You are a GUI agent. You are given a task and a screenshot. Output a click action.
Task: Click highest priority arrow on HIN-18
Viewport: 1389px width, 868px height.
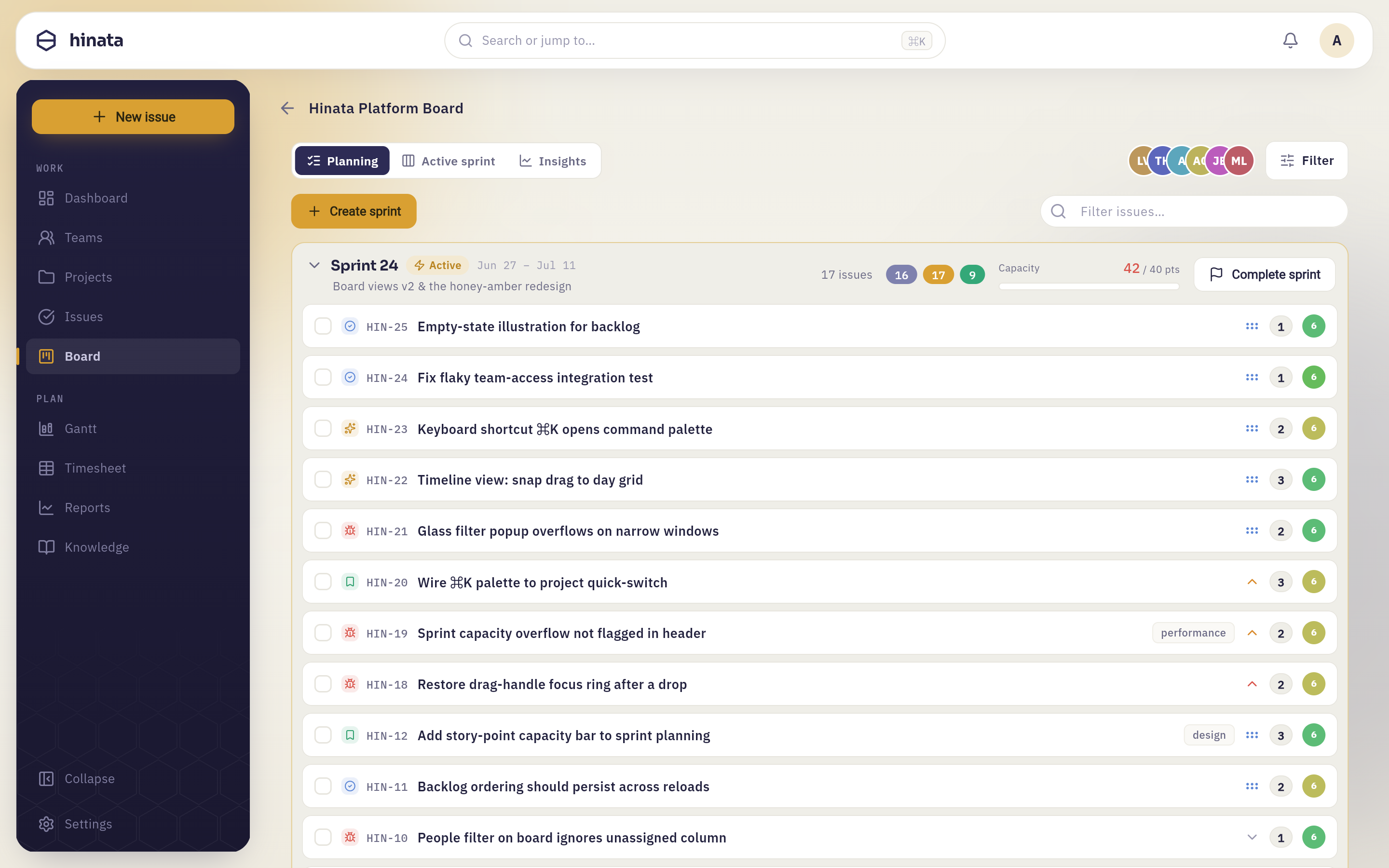coord(1252,684)
